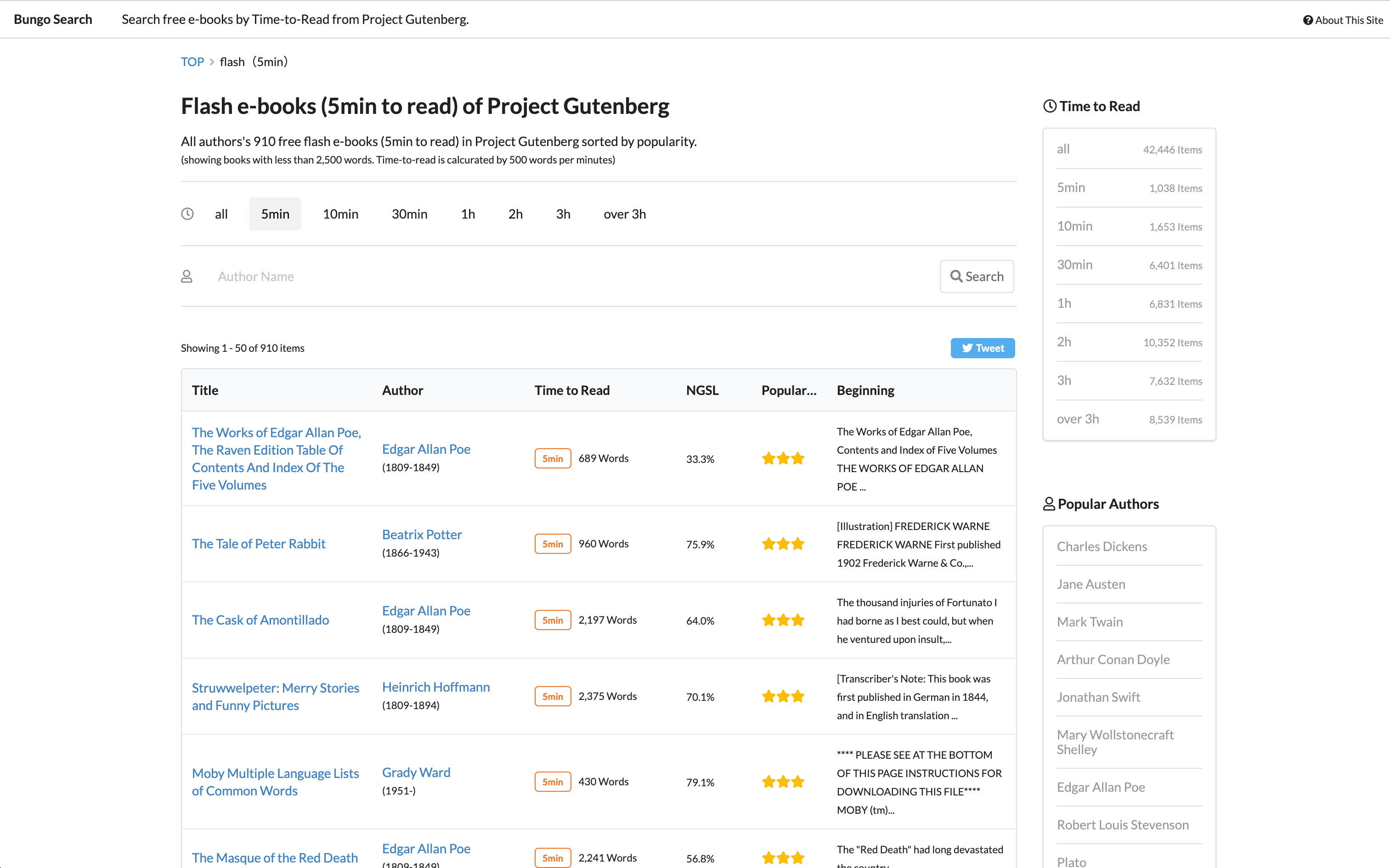Click the clock icon beside time filters
Viewport: 1390px width, 868px height.
point(187,214)
